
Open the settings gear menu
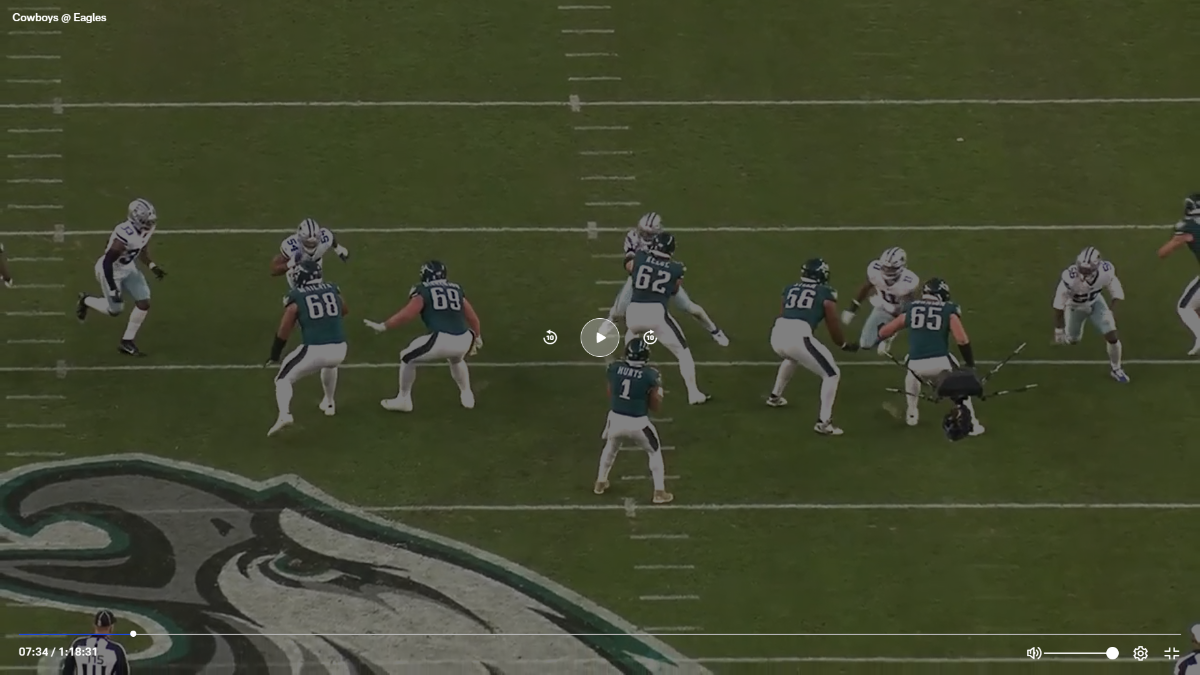pos(1140,653)
